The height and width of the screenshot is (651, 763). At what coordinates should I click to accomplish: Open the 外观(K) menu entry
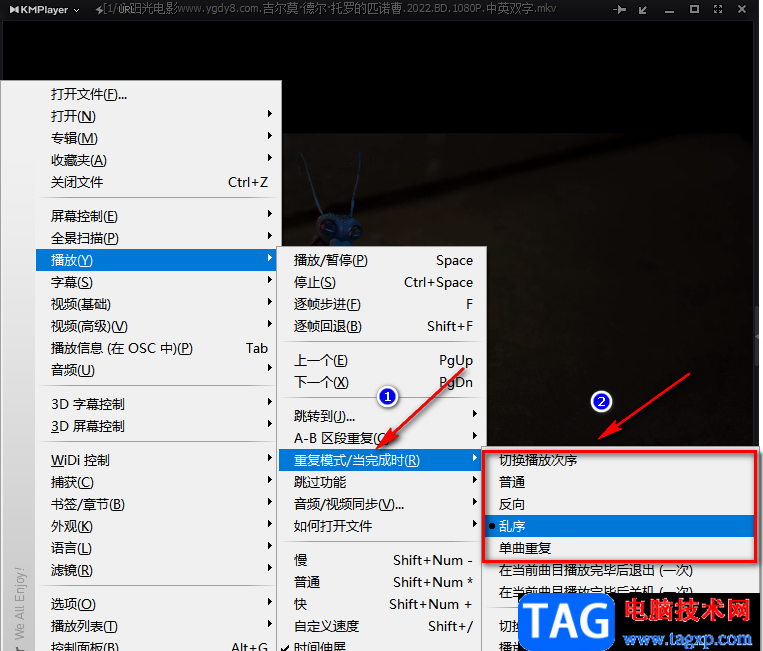click(156, 526)
